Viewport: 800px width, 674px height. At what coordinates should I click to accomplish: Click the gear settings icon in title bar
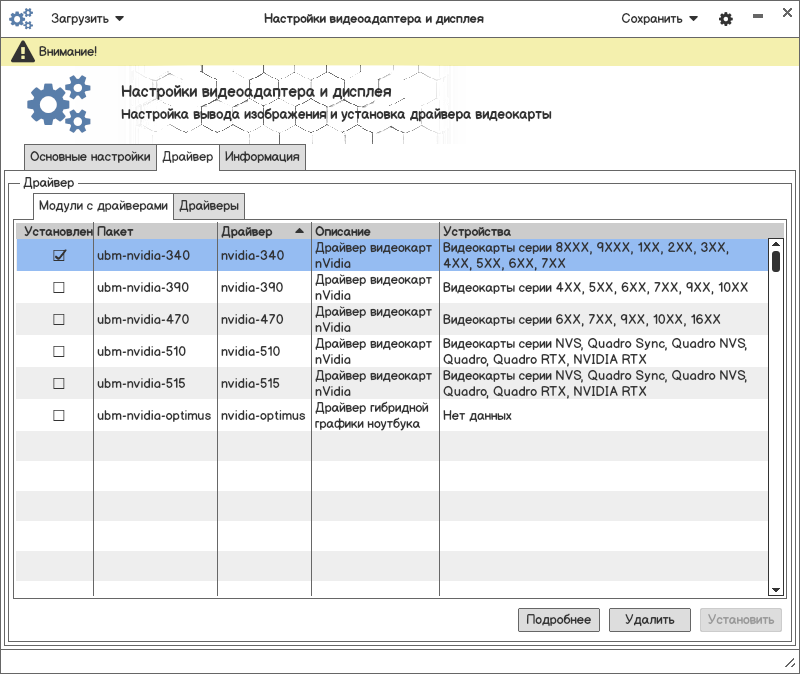point(726,19)
